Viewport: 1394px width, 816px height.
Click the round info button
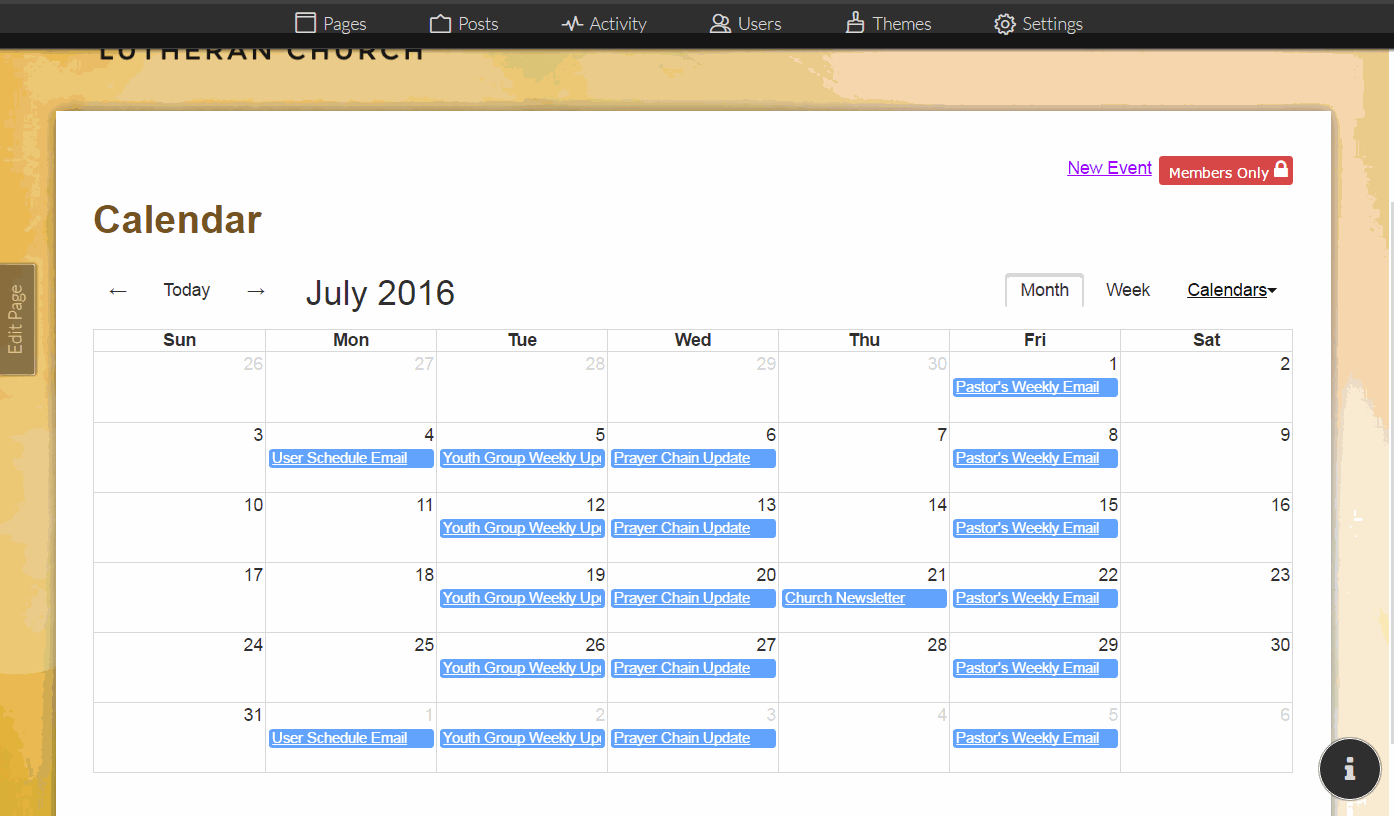[x=1349, y=768]
